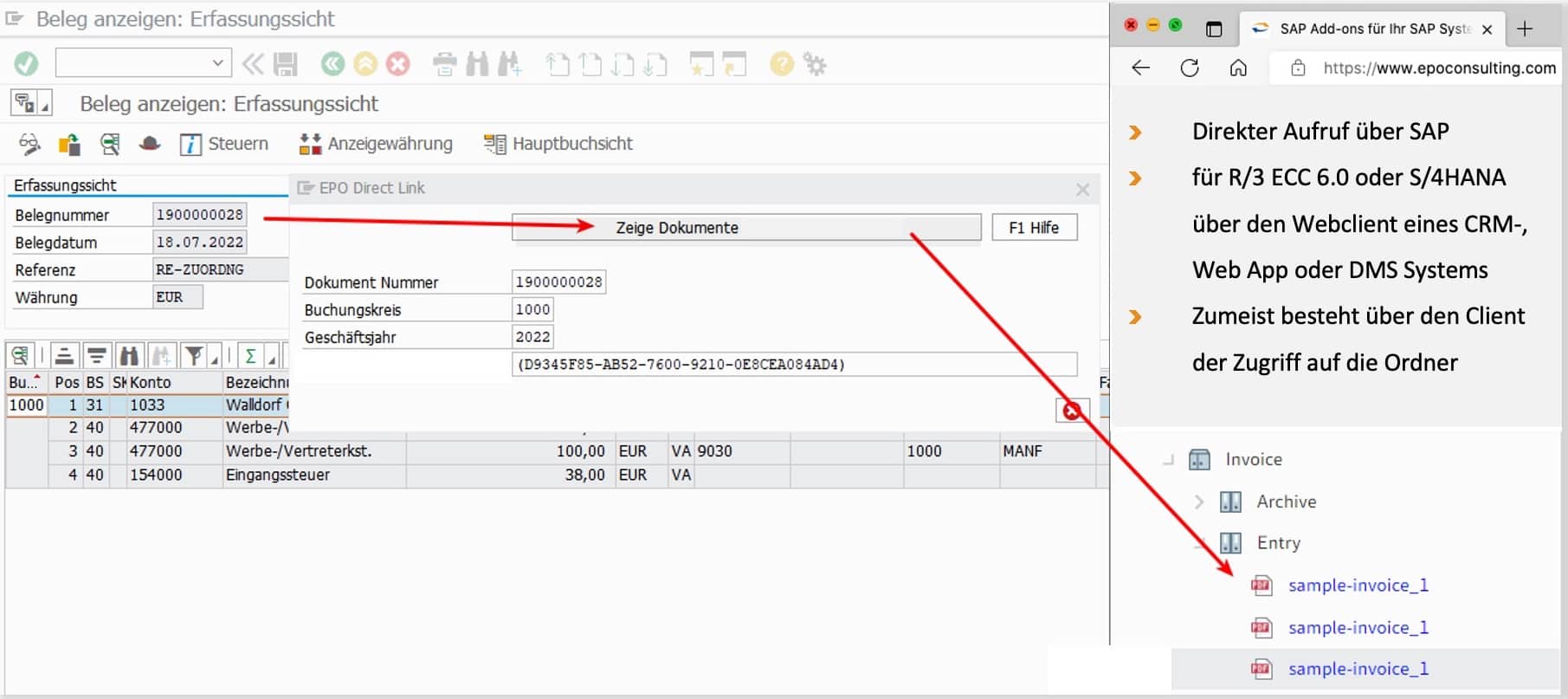Click the First Page icon
Screen dimensions: 1568x699
[x=558, y=64]
